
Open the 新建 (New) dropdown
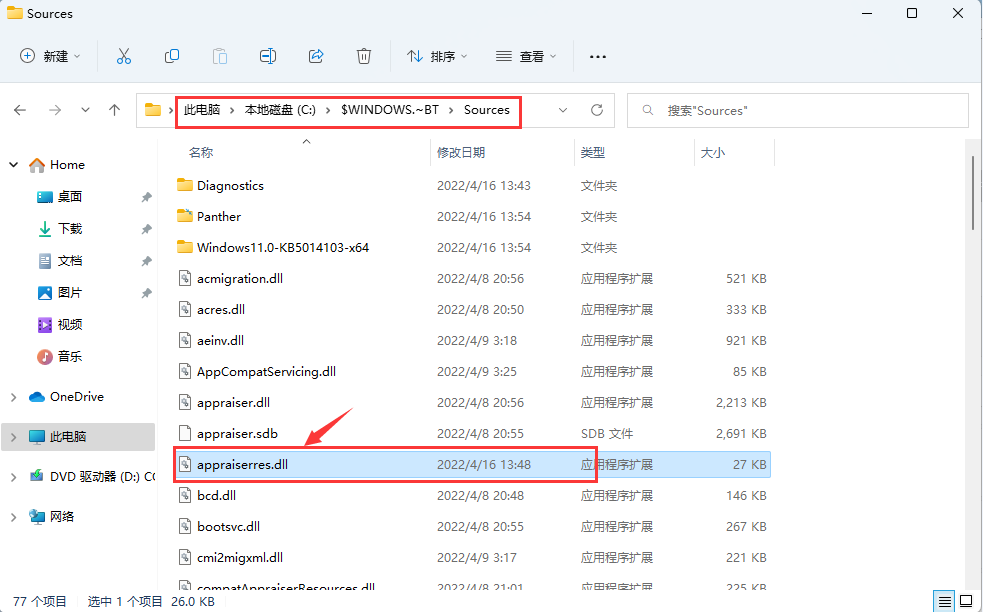click(x=50, y=56)
